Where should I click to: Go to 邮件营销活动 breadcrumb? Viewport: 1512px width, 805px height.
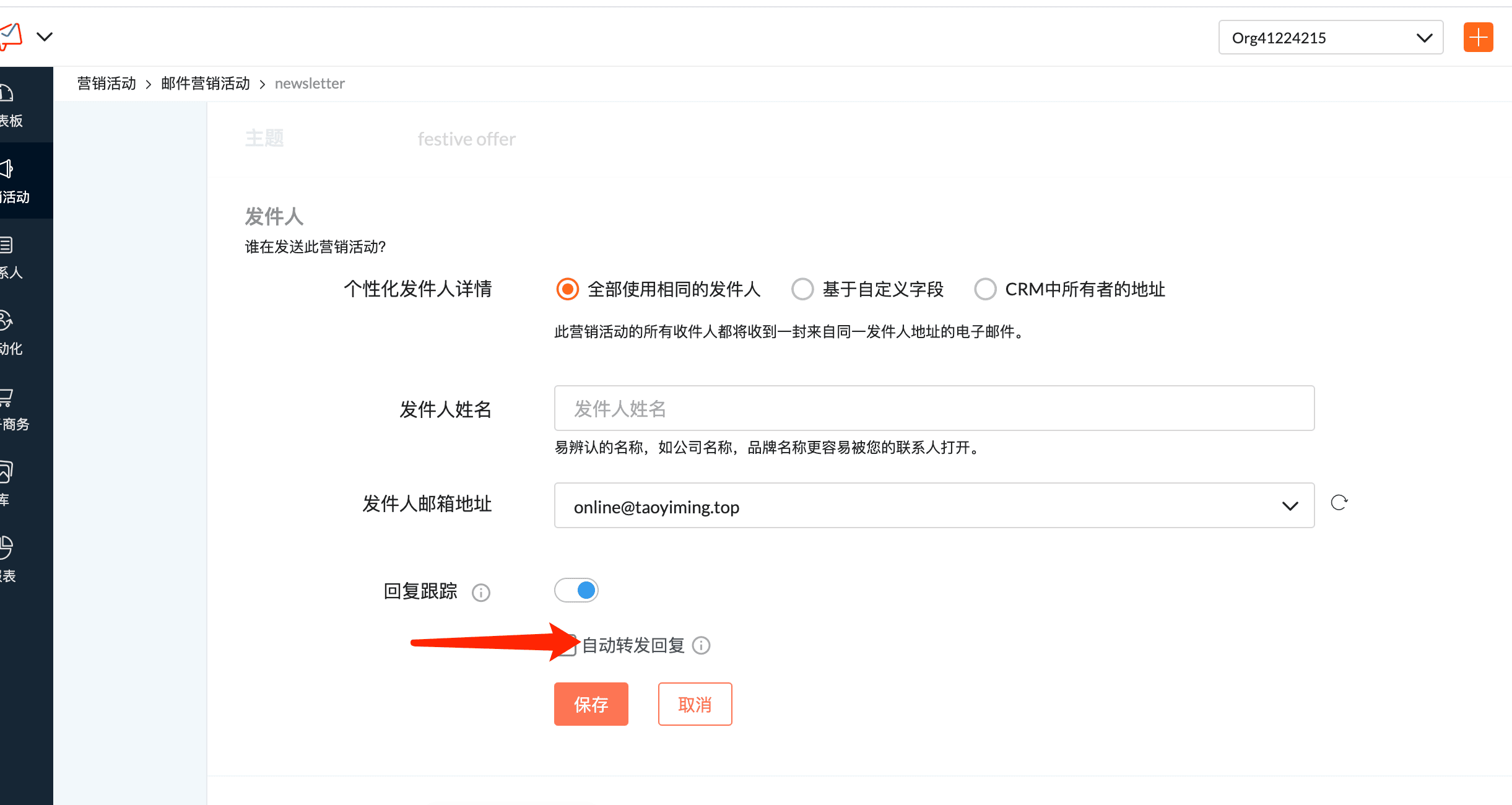pyautogui.click(x=206, y=84)
